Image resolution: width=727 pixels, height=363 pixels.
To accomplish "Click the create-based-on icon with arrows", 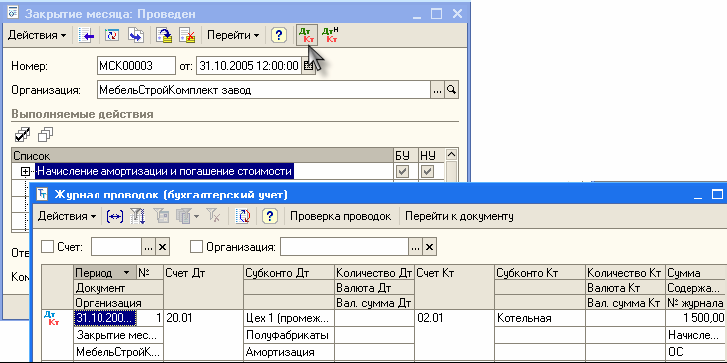I will (136, 35).
